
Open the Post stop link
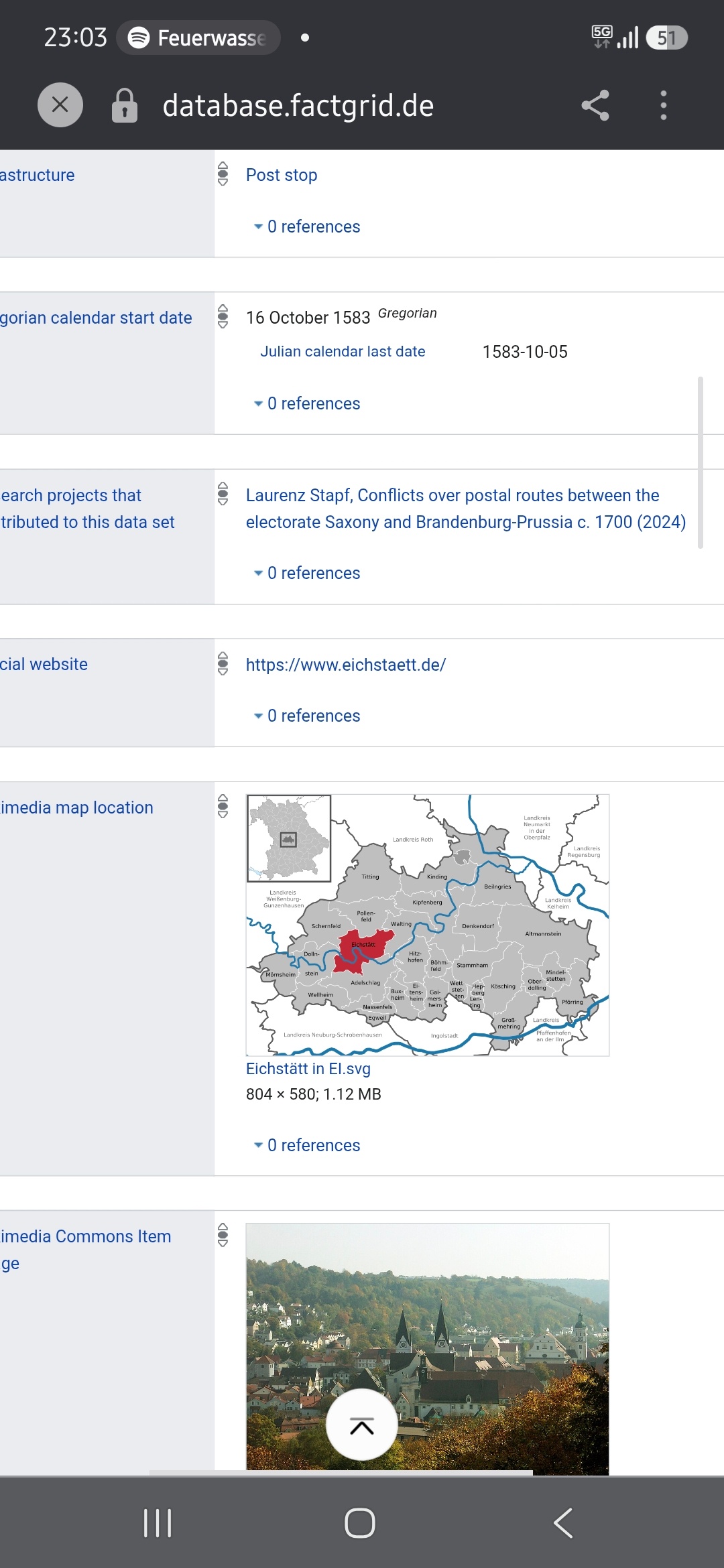pyautogui.click(x=282, y=175)
